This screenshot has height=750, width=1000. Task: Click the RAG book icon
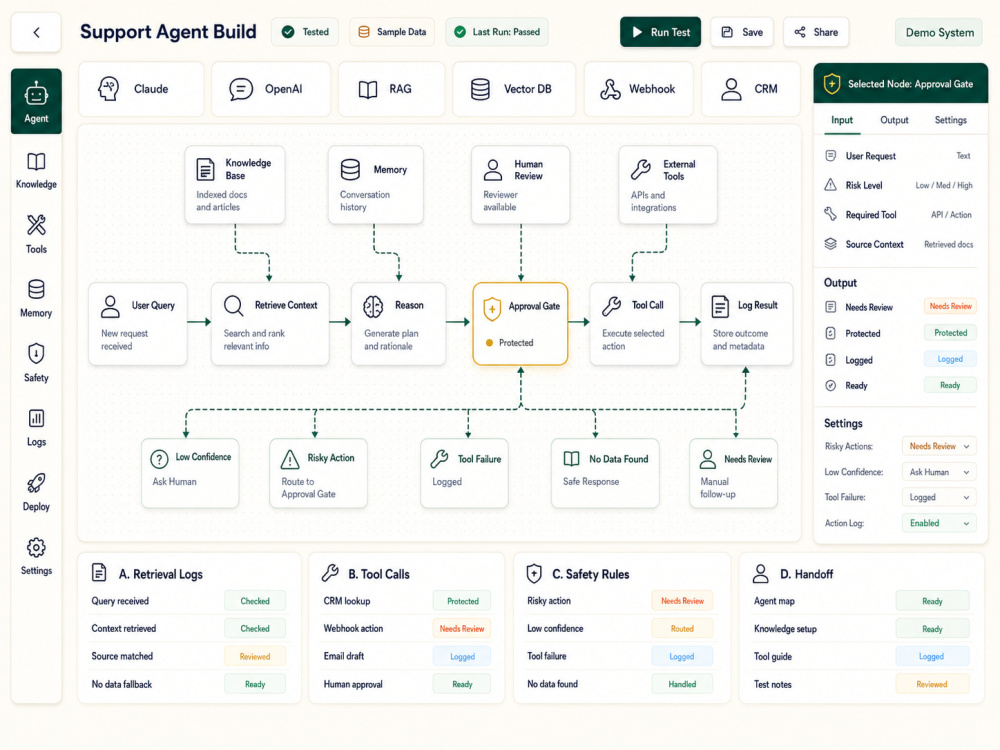[367, 89]
